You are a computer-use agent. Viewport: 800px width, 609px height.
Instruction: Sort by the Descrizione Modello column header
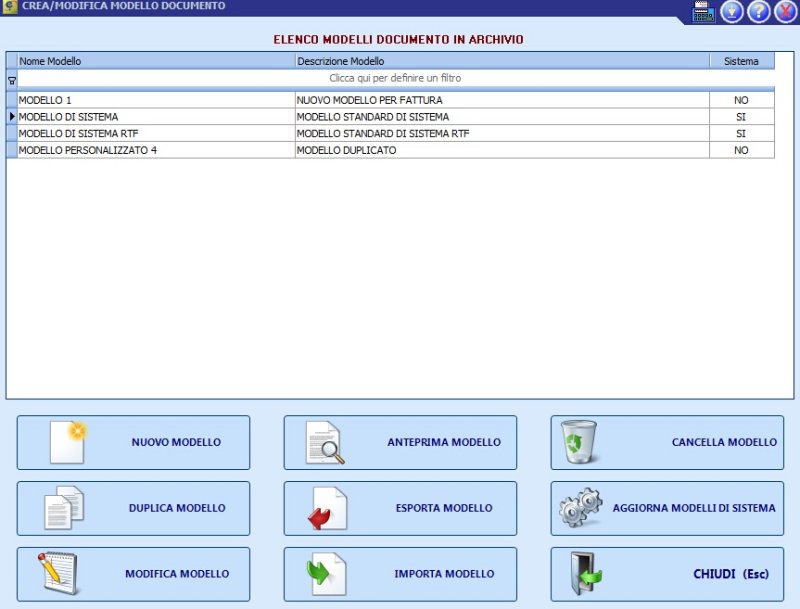tap(502, 61)
